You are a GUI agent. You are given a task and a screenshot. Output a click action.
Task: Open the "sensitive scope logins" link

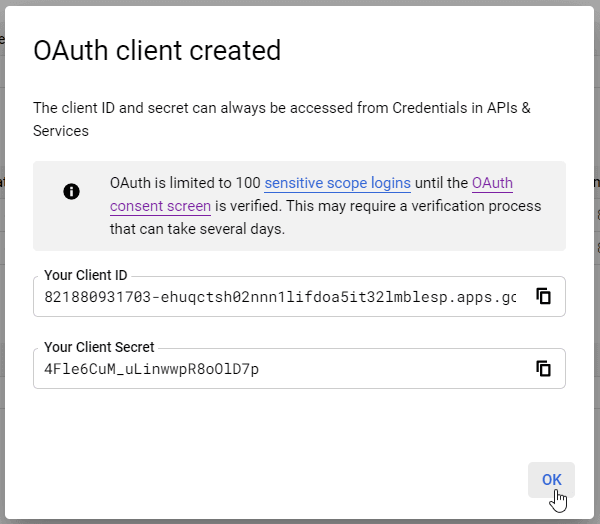[337, 183]
